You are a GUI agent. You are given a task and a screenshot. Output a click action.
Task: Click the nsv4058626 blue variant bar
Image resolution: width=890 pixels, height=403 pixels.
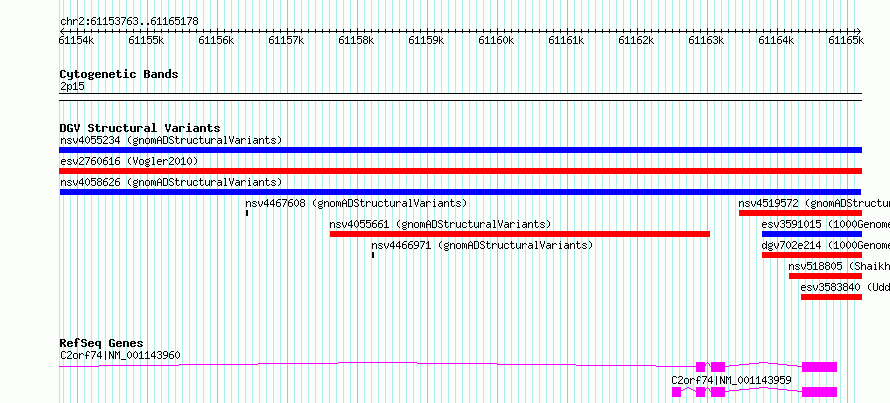click(460, 192)
